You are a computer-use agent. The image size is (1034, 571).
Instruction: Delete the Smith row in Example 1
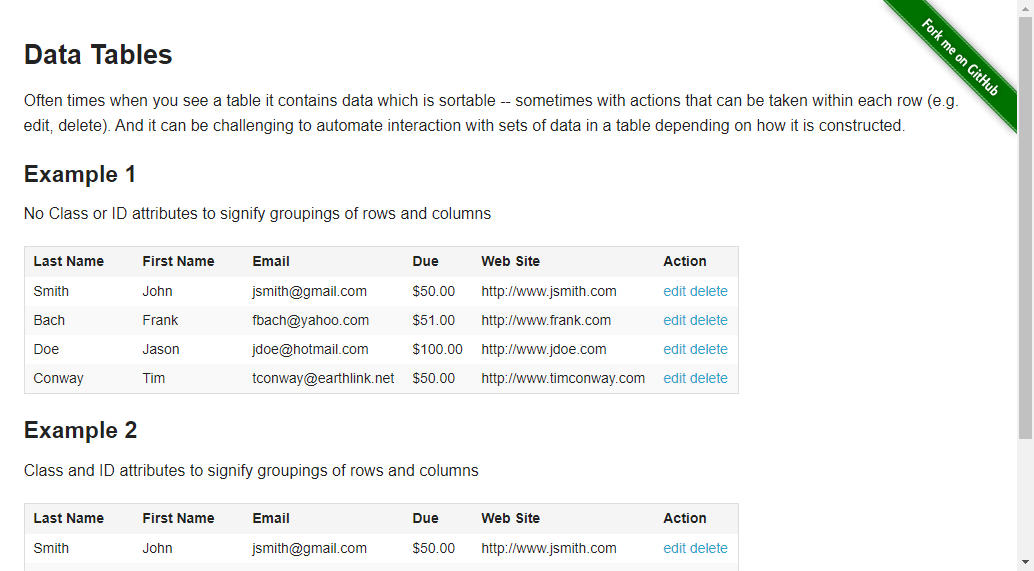click(x=709, y=291)
